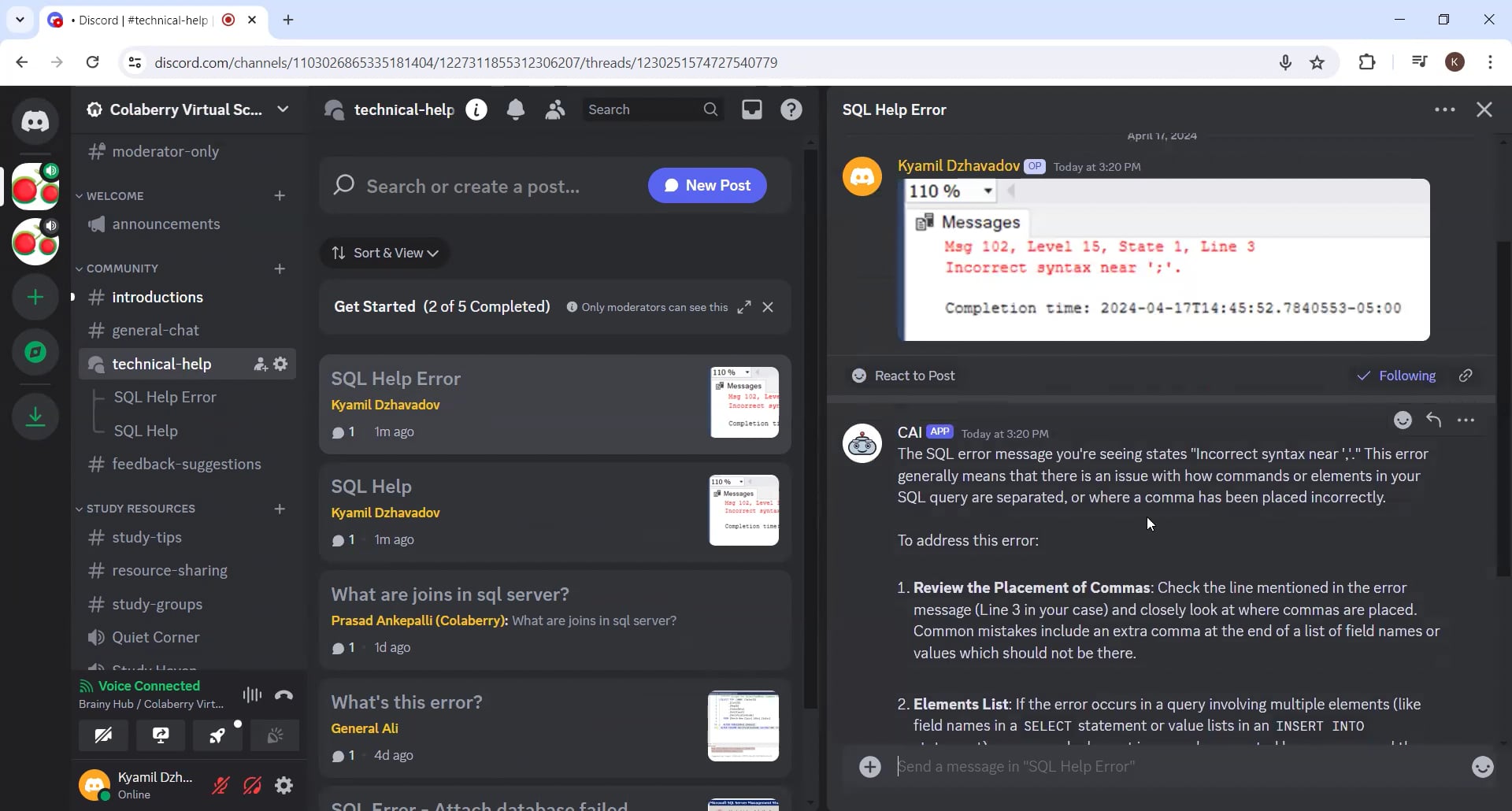1512x811 pixels.
Task: Expand Colaberry Virtual Sc... server menu
Action: click(188, 109)
